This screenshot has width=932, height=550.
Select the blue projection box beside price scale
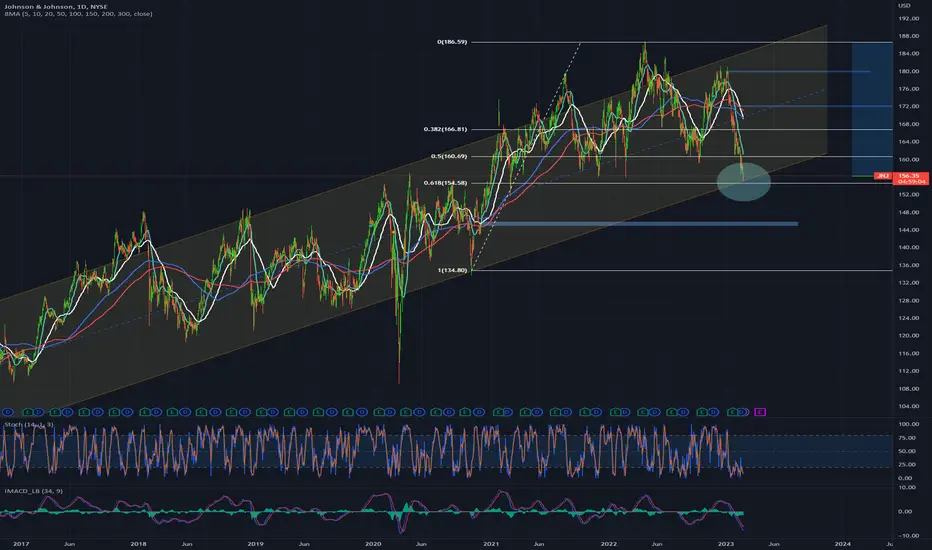point(872,109)
